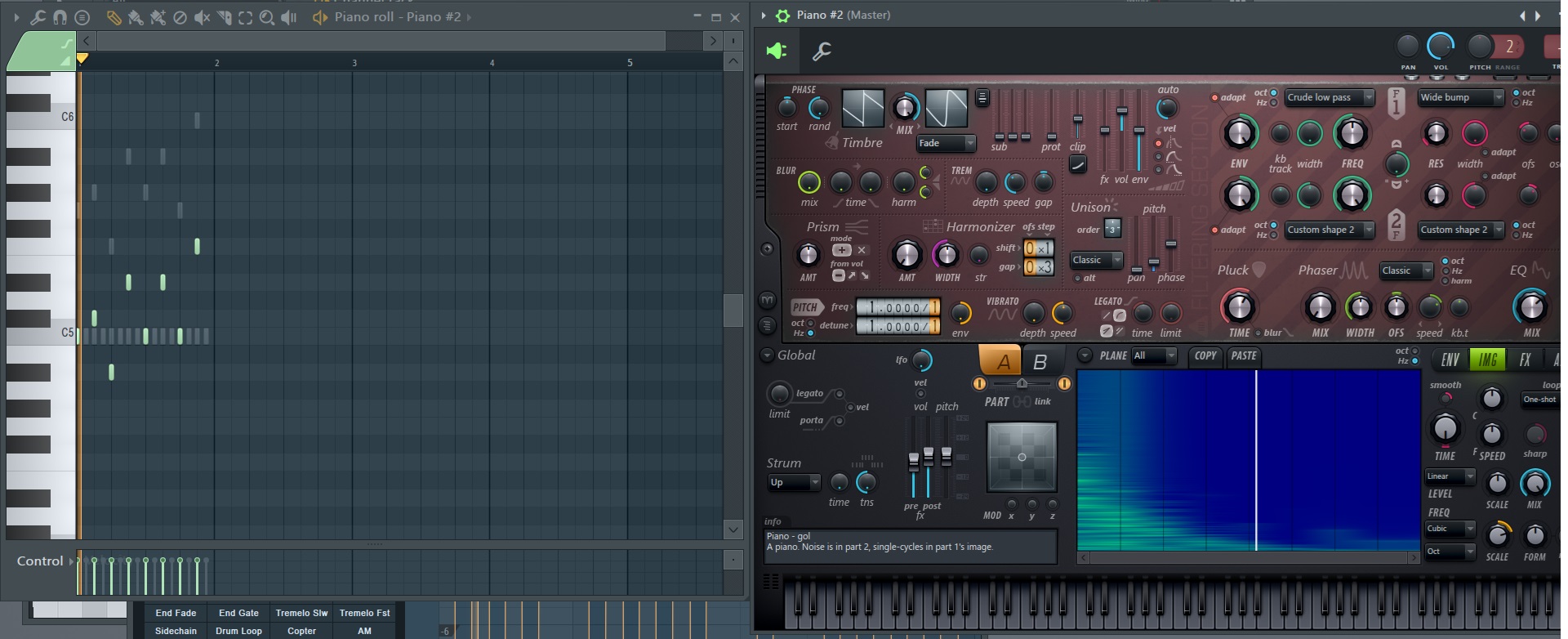
Task: Select the Mute tool in piano roll
Action: click(x=202, y=17)
